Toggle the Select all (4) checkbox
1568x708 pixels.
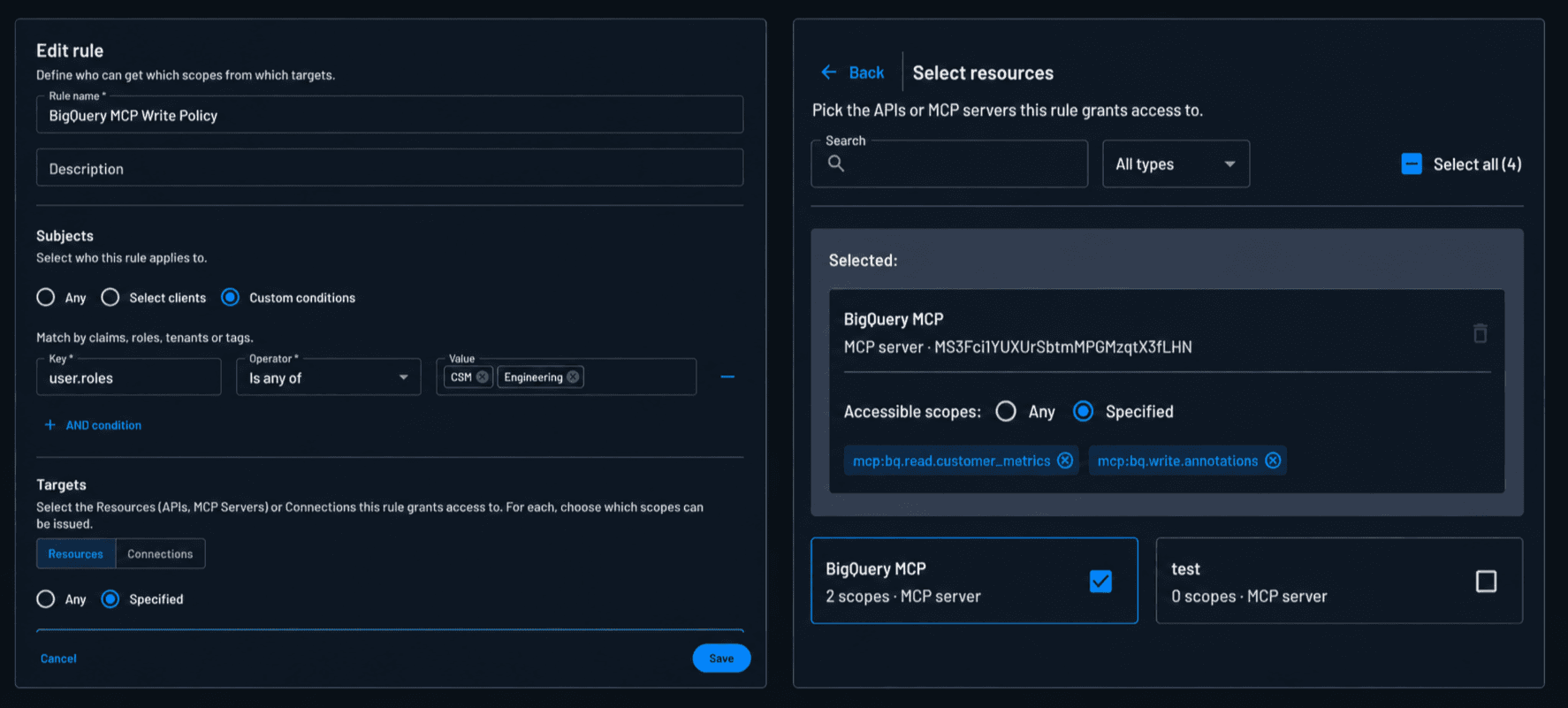(x=1412, y=164)
